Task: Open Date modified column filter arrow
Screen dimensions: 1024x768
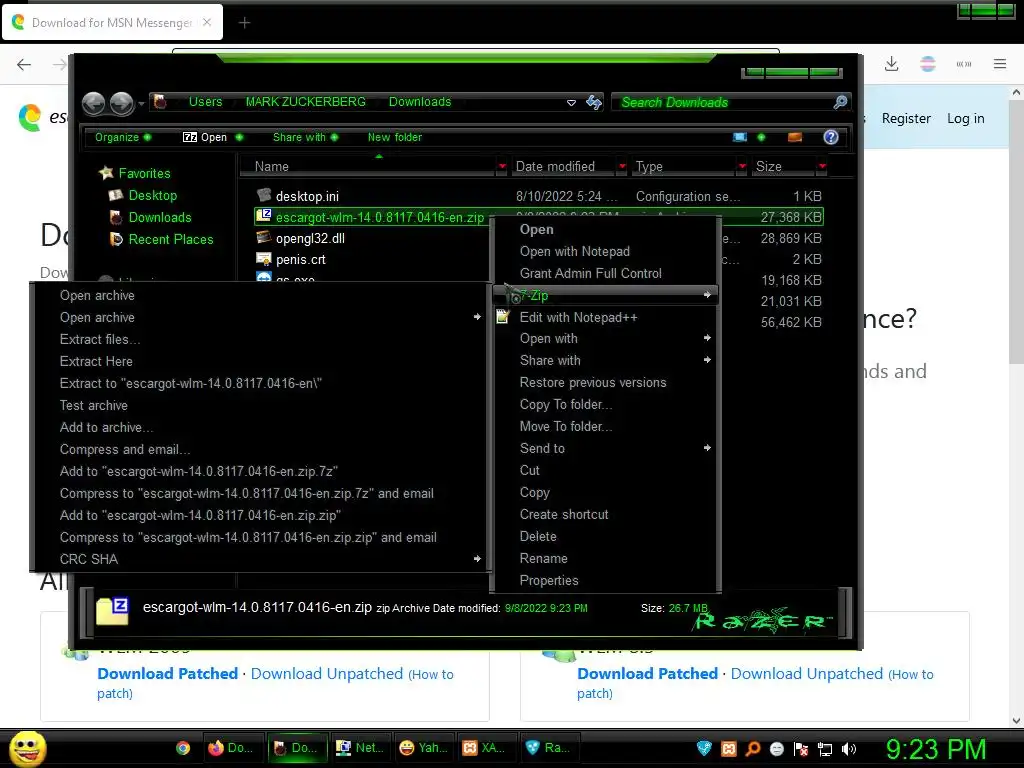Action: point(622,167)
